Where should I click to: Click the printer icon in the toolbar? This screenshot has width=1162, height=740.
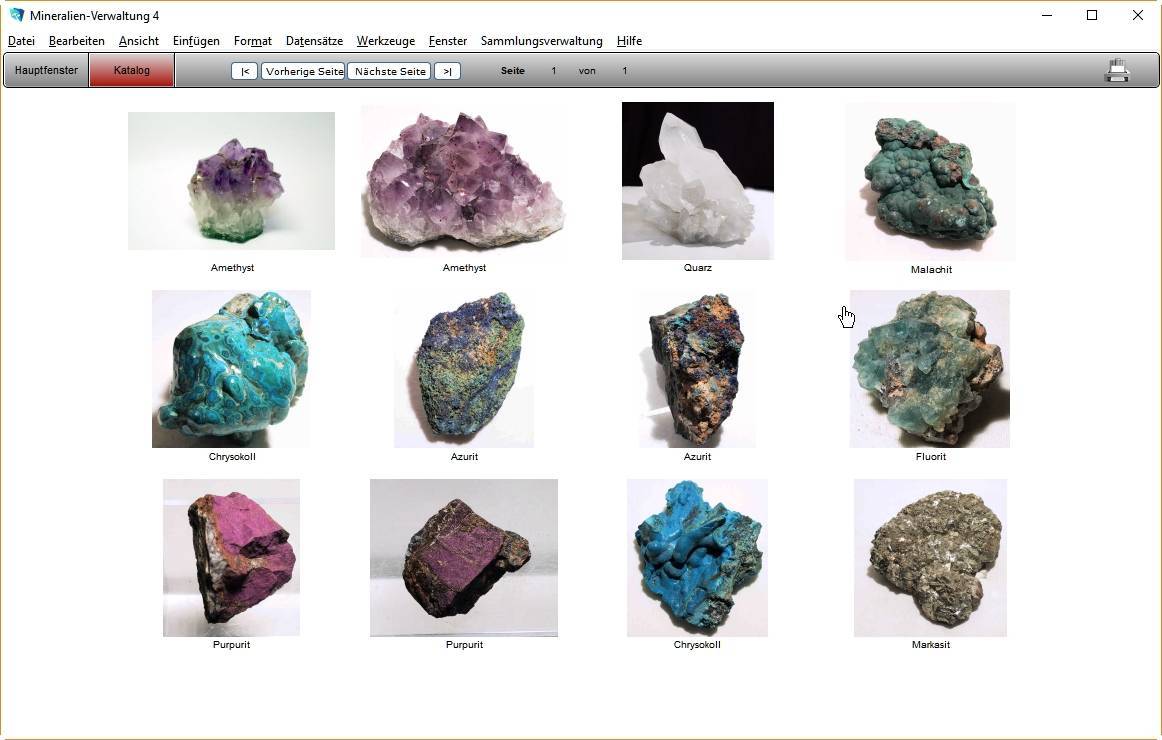click(1116, 71)
